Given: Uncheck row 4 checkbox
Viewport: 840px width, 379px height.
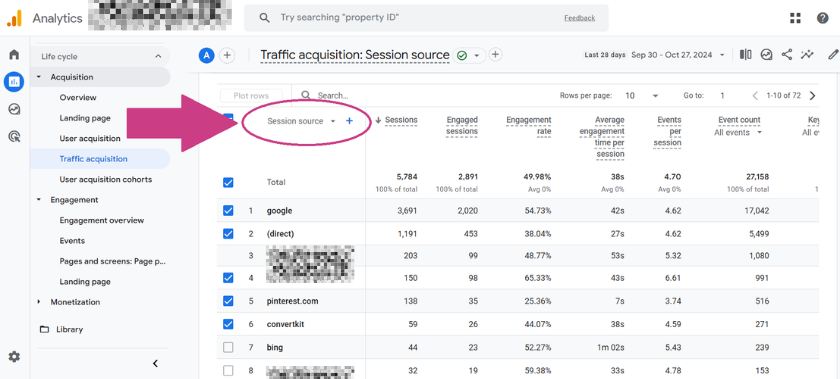Looking at the screenshot, I should 228,278.
